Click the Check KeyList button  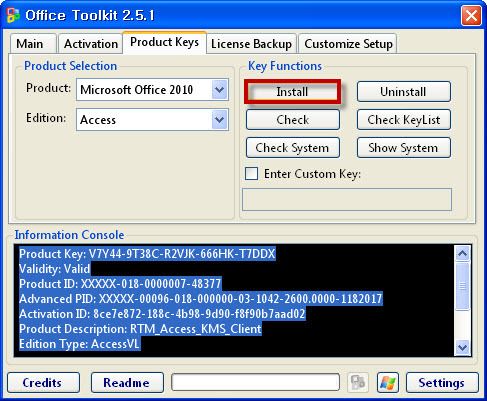404,120
